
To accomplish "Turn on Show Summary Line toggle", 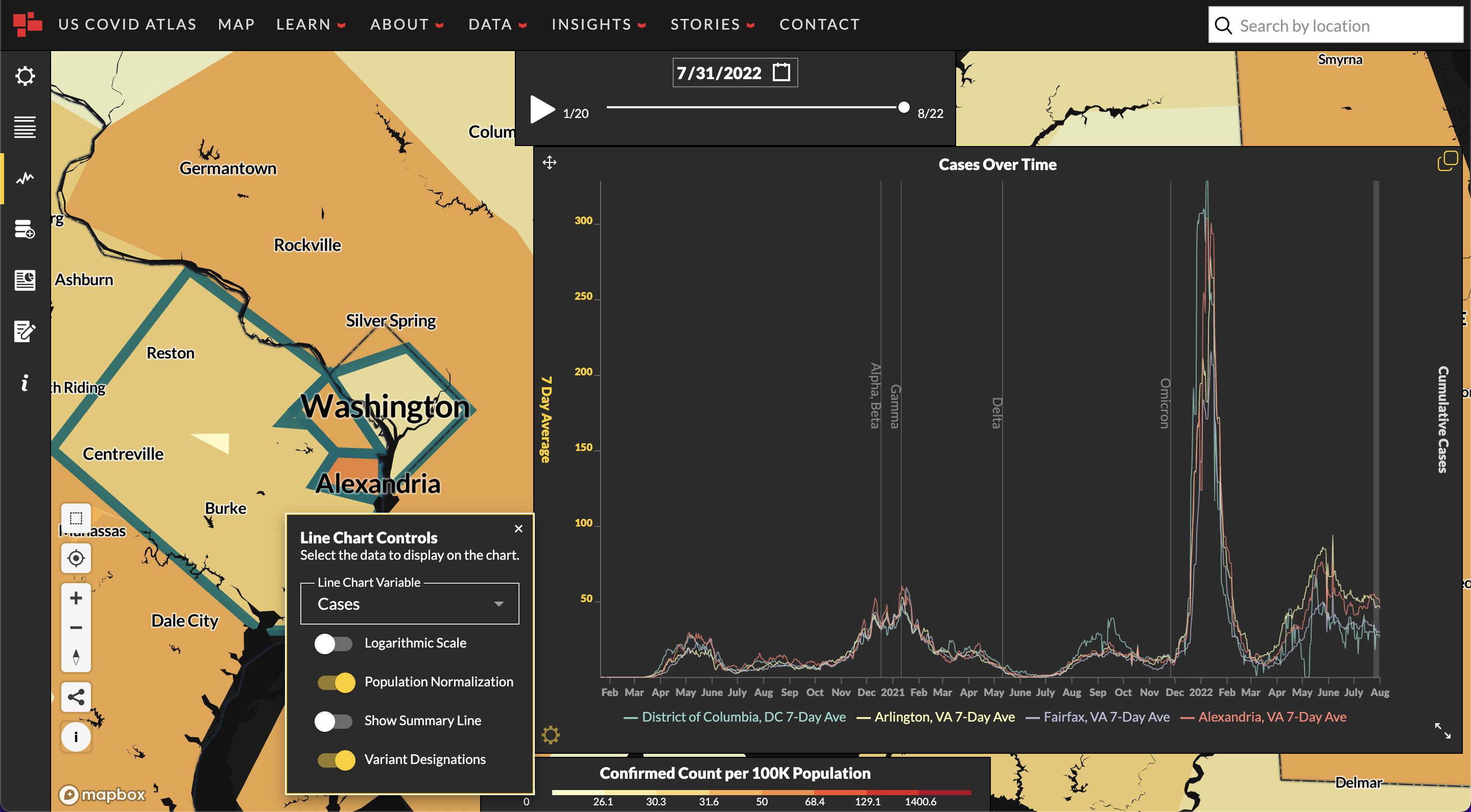I will coord(334,721).
